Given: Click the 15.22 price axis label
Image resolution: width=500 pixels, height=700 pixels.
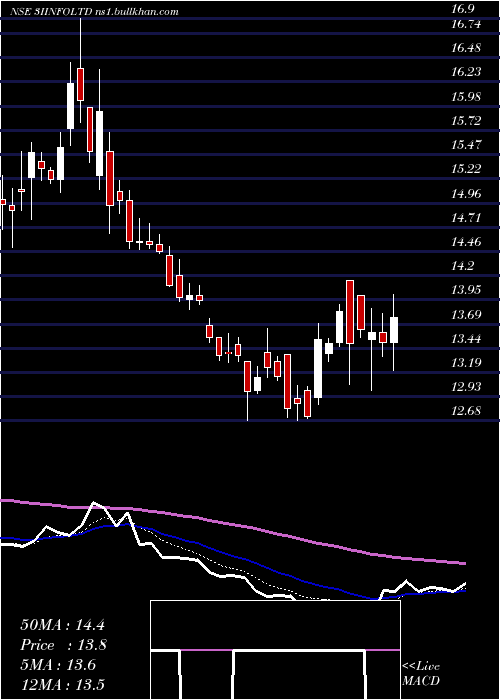Looking at the screenshot, I should tap(467, 169).
